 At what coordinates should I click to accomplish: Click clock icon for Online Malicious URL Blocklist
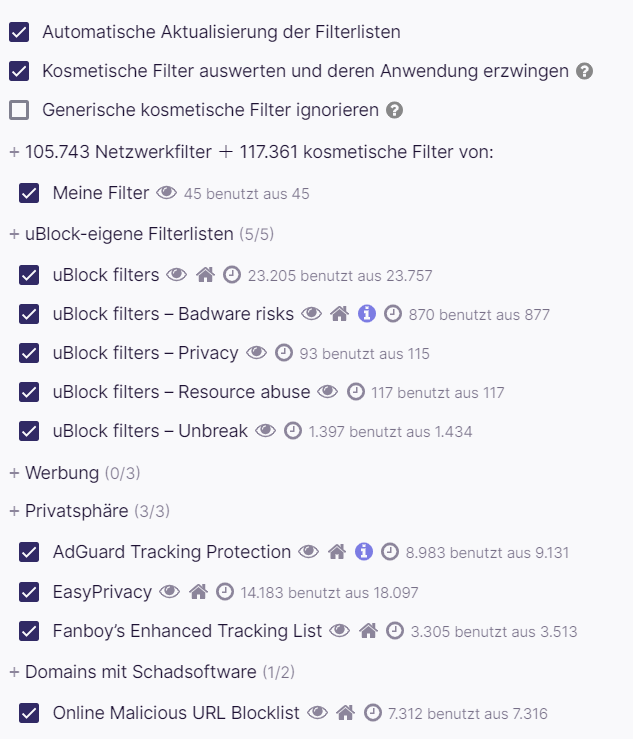[373, 713]
